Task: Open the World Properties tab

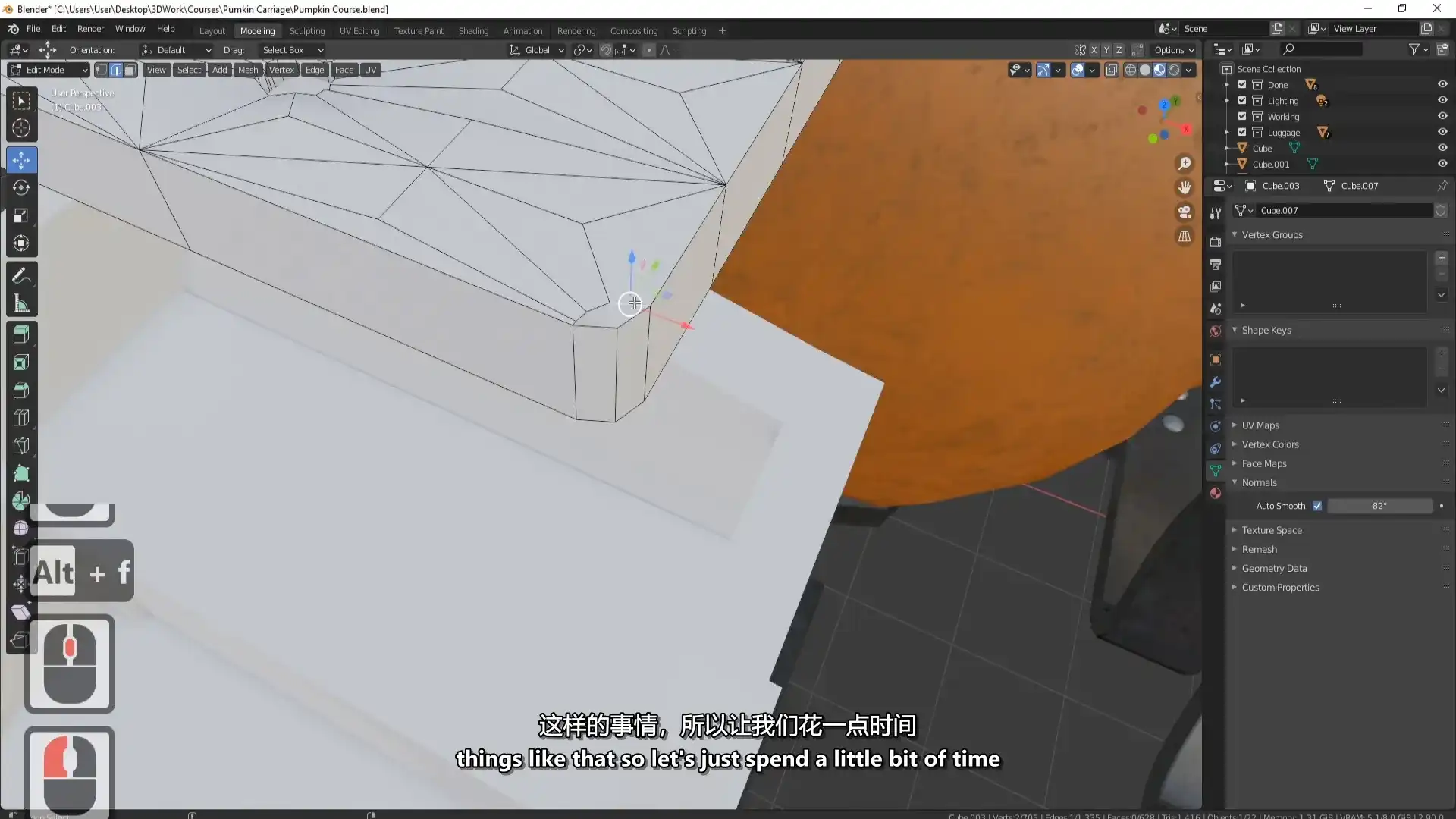Action: 1216,331
